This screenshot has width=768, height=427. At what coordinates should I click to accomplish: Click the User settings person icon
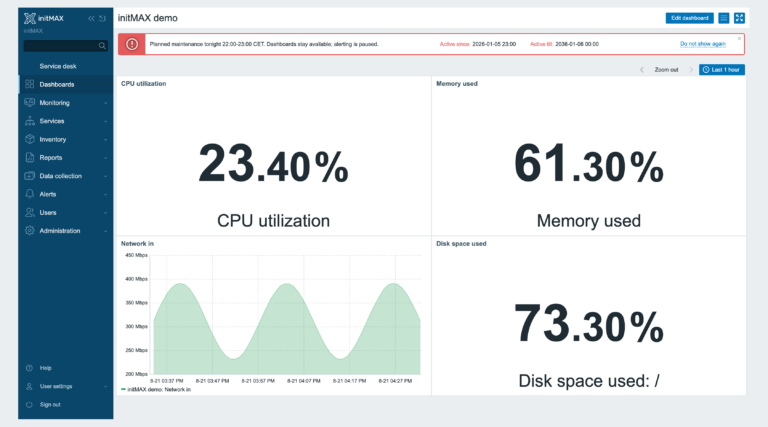29,386
